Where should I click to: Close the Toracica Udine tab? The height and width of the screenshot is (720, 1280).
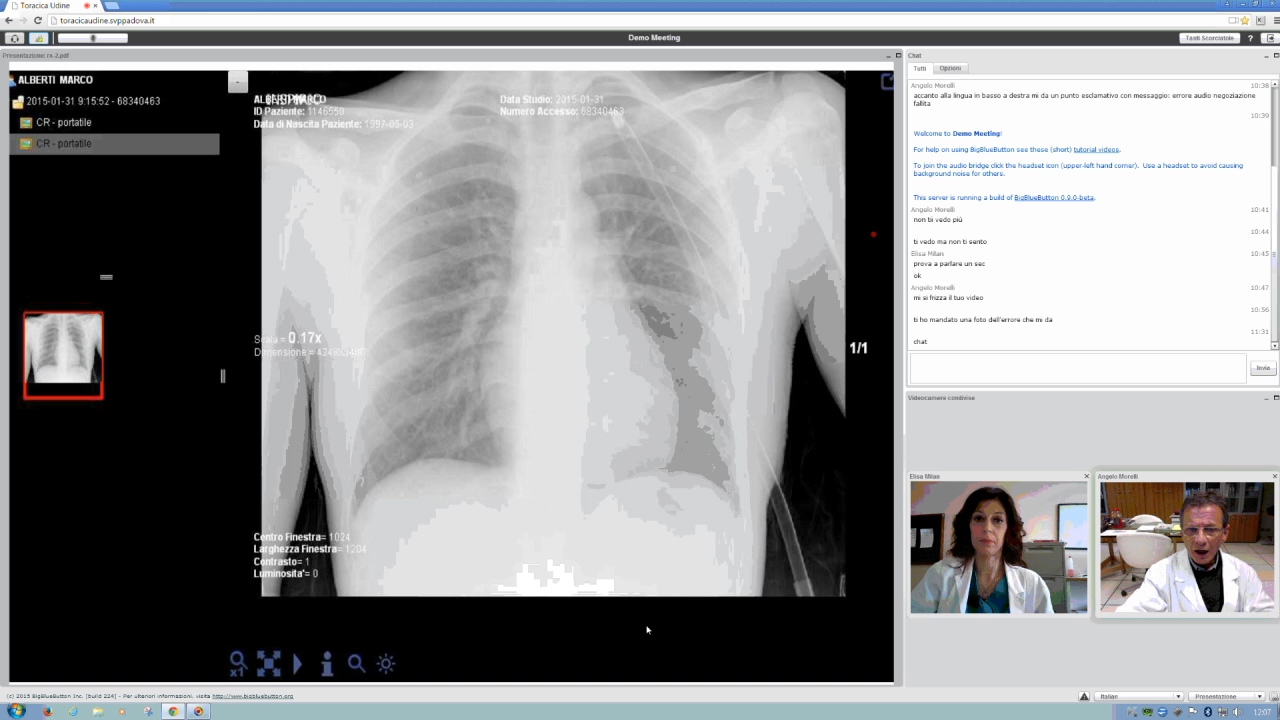point(96,6)
